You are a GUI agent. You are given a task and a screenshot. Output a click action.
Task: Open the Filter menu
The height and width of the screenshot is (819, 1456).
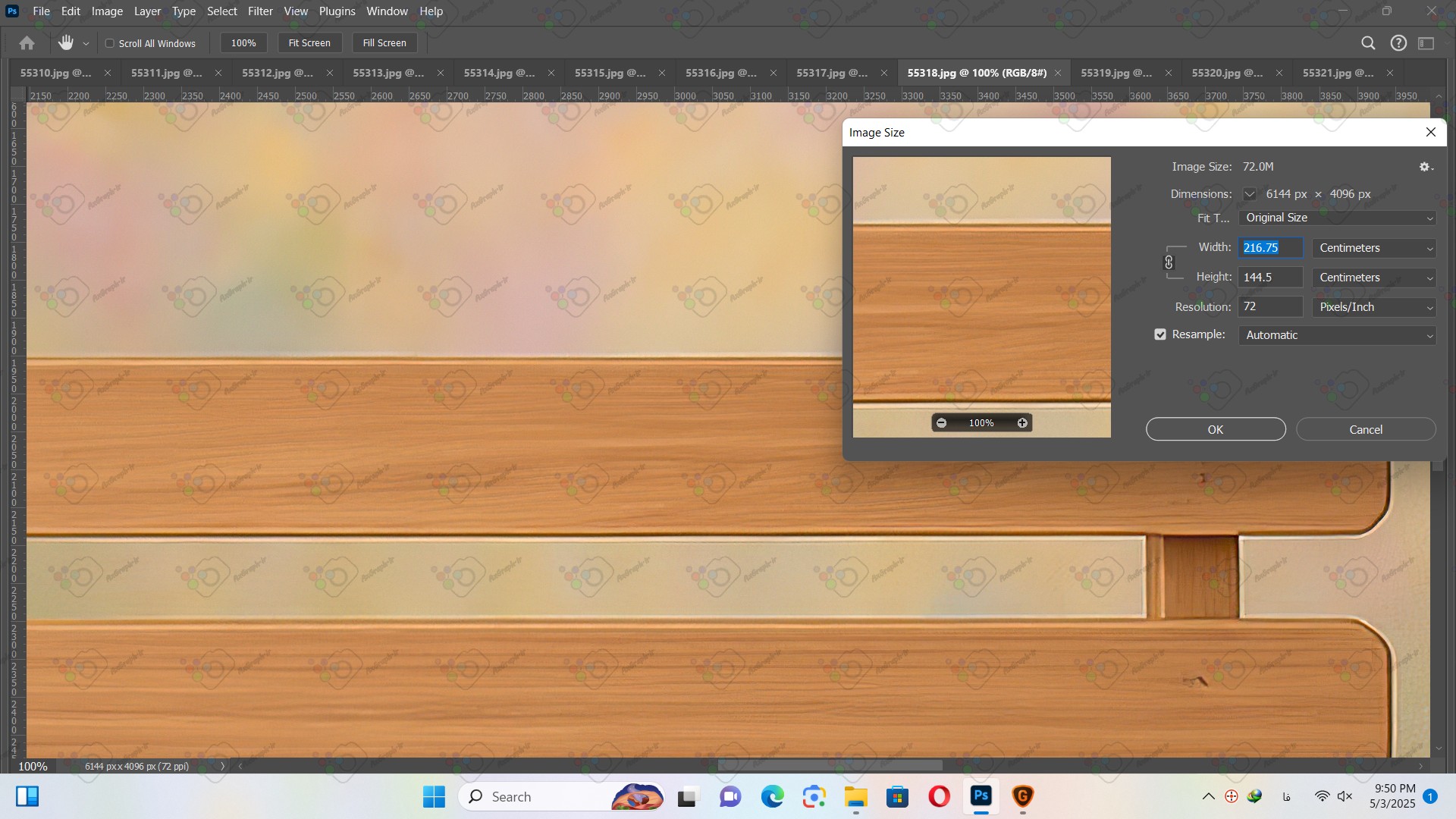(260, 11)
